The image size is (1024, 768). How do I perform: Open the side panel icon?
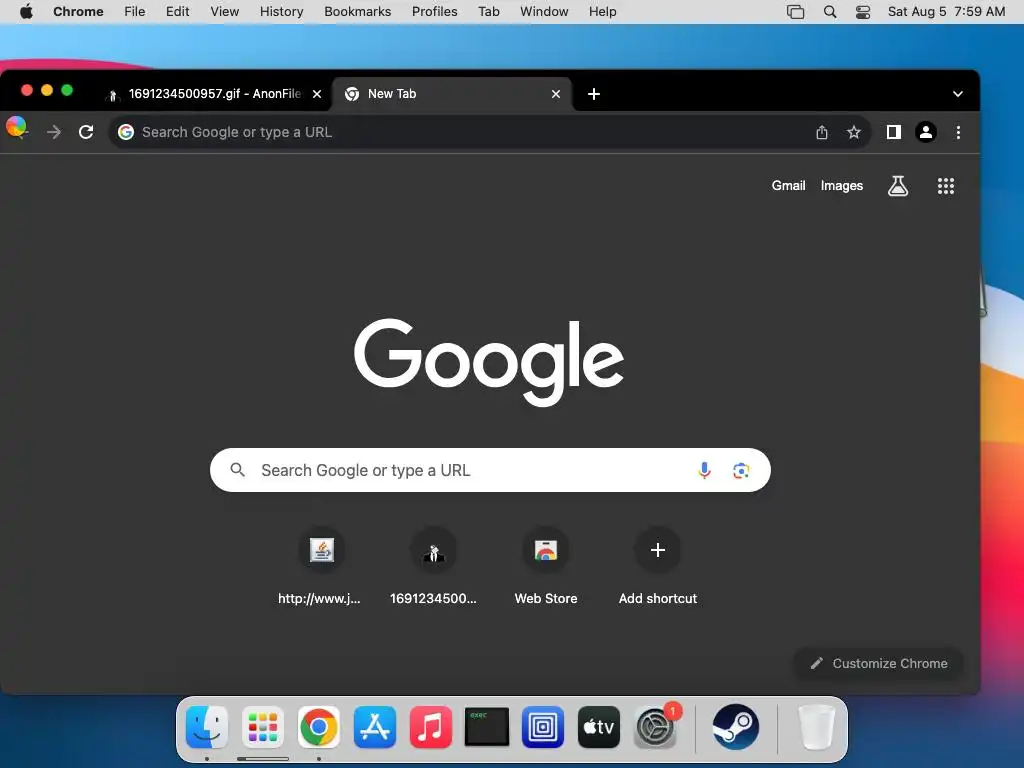point(893,133)
